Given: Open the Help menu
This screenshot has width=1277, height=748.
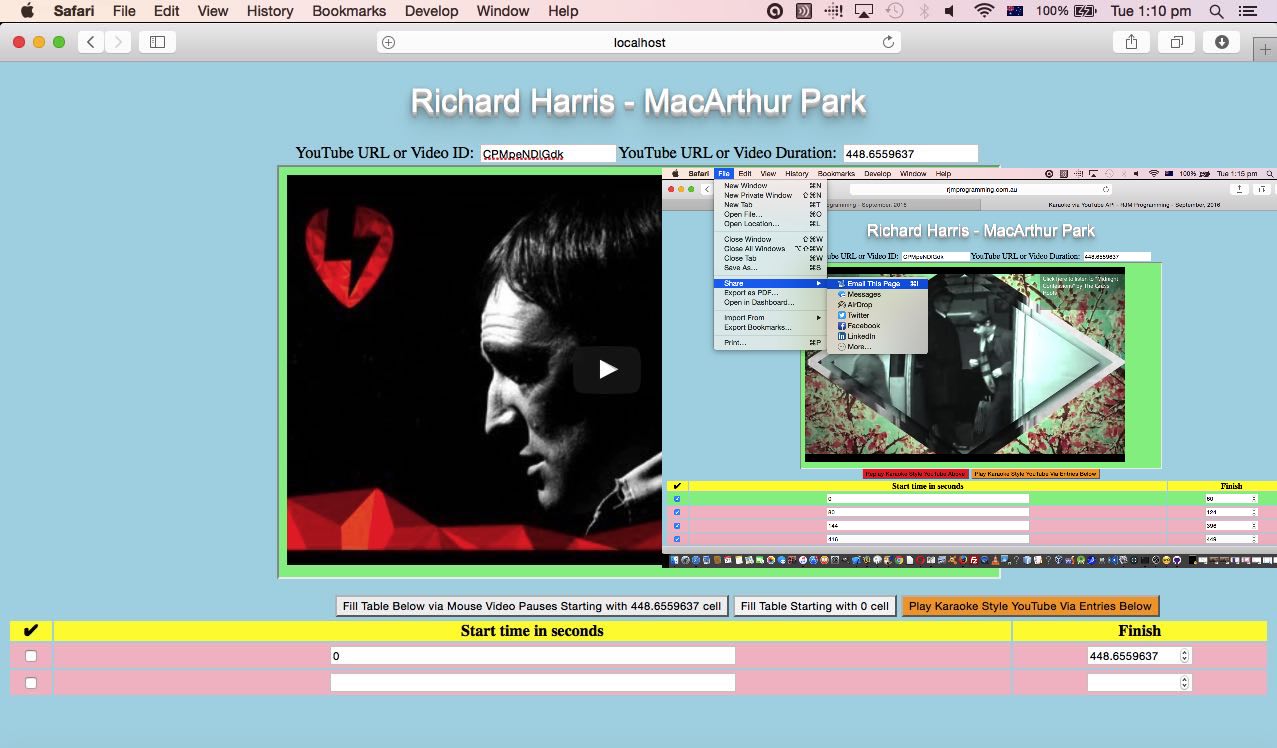Looking at the screenshot, I should click(x=563, y=11).
